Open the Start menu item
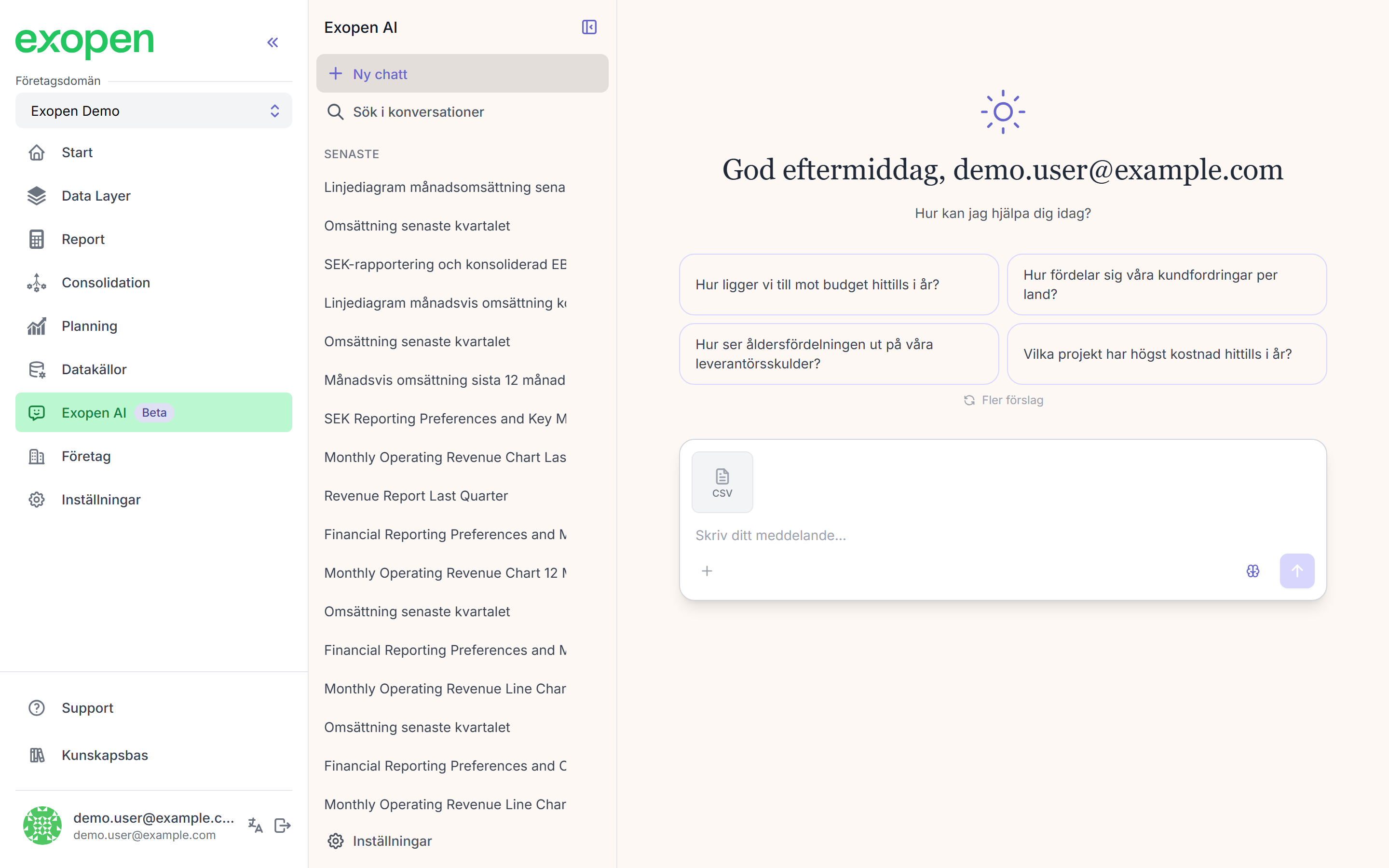 pyautogui.click(x=154, y=153)
